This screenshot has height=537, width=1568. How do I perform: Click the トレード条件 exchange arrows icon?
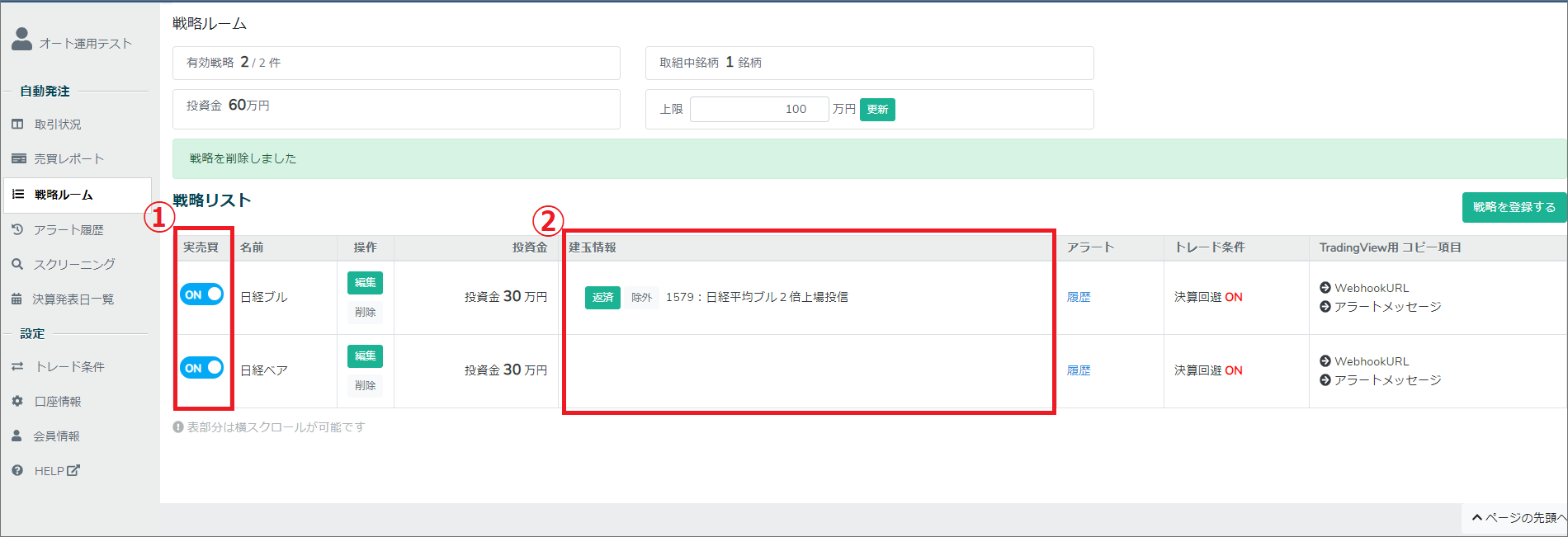pyautogui.click(x=17, y=366)
